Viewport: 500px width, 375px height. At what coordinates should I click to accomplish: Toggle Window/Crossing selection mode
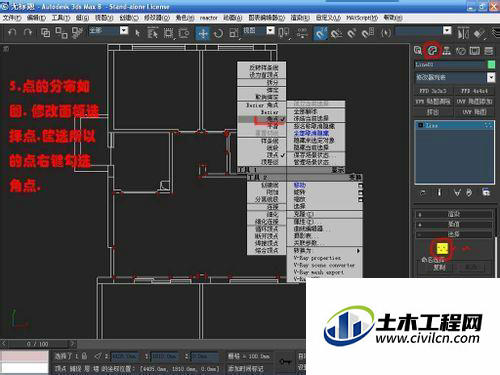[184, 33]
